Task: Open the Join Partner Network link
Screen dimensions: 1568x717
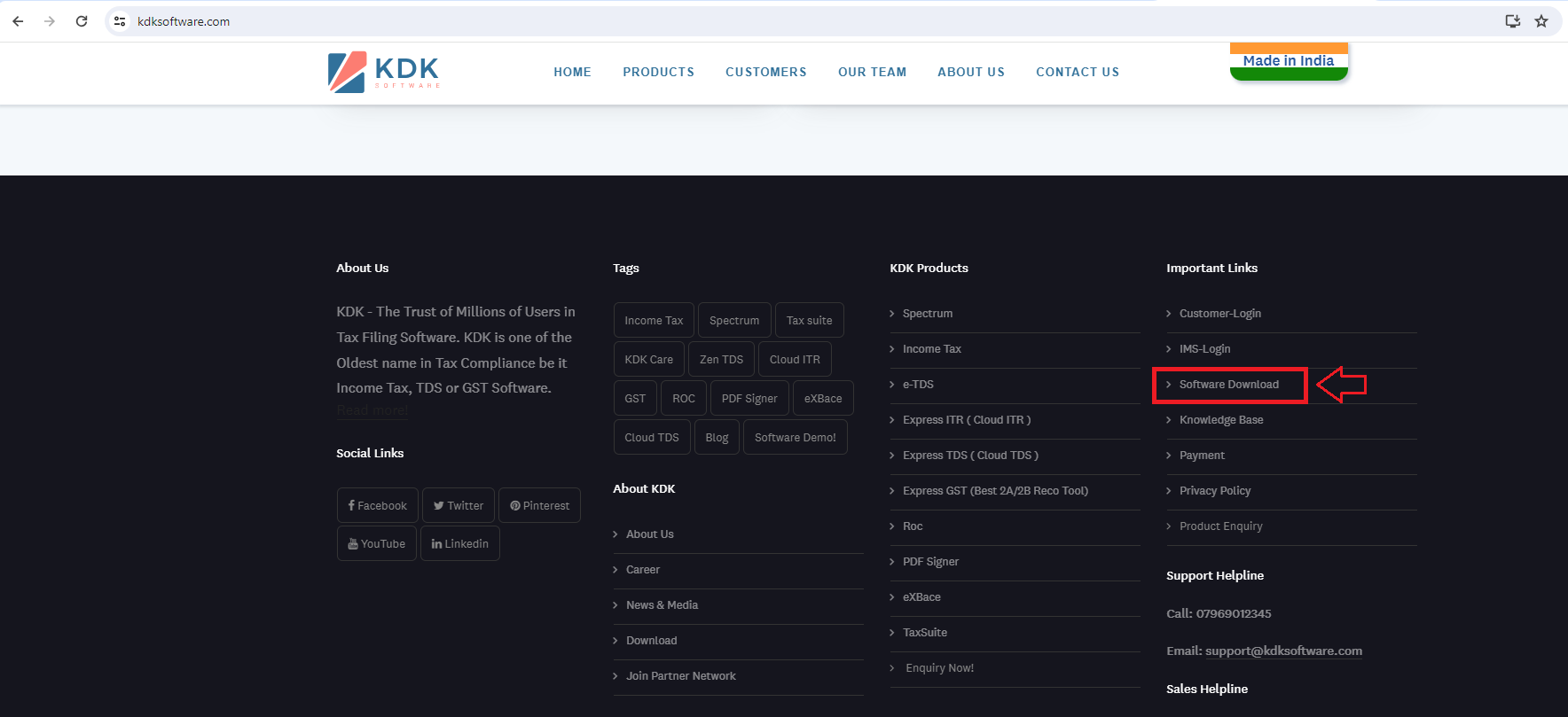Action: point(681,675)
